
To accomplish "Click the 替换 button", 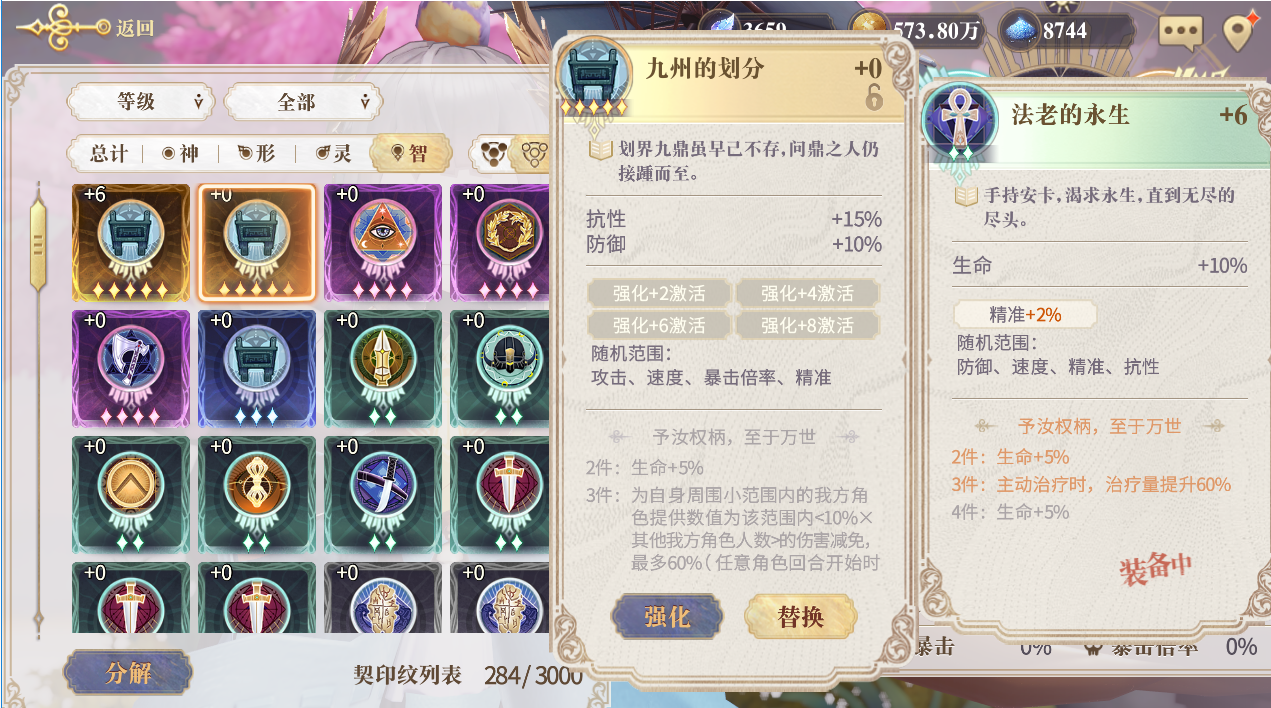I will pos(800,617).
